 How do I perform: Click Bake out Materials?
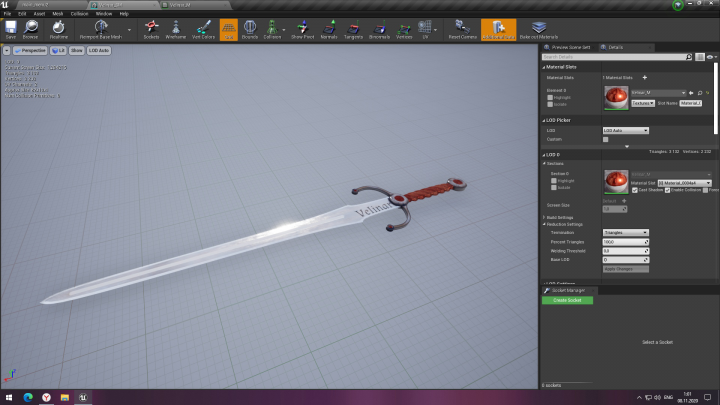[x=539, y=29]
